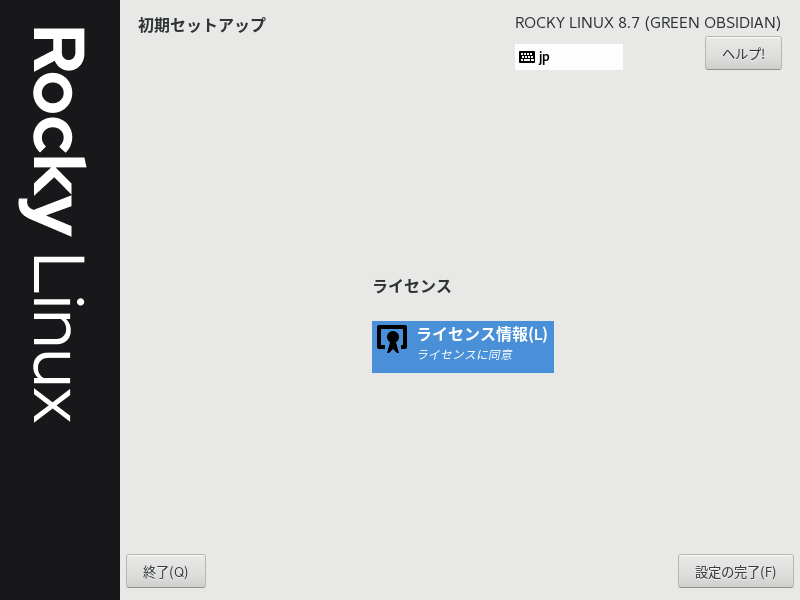Click 設定の完了(F) to finish configuration
Image resolution: width=800 pixels, height=600 pixels.
pyautogui.click(x=736, y=571)
